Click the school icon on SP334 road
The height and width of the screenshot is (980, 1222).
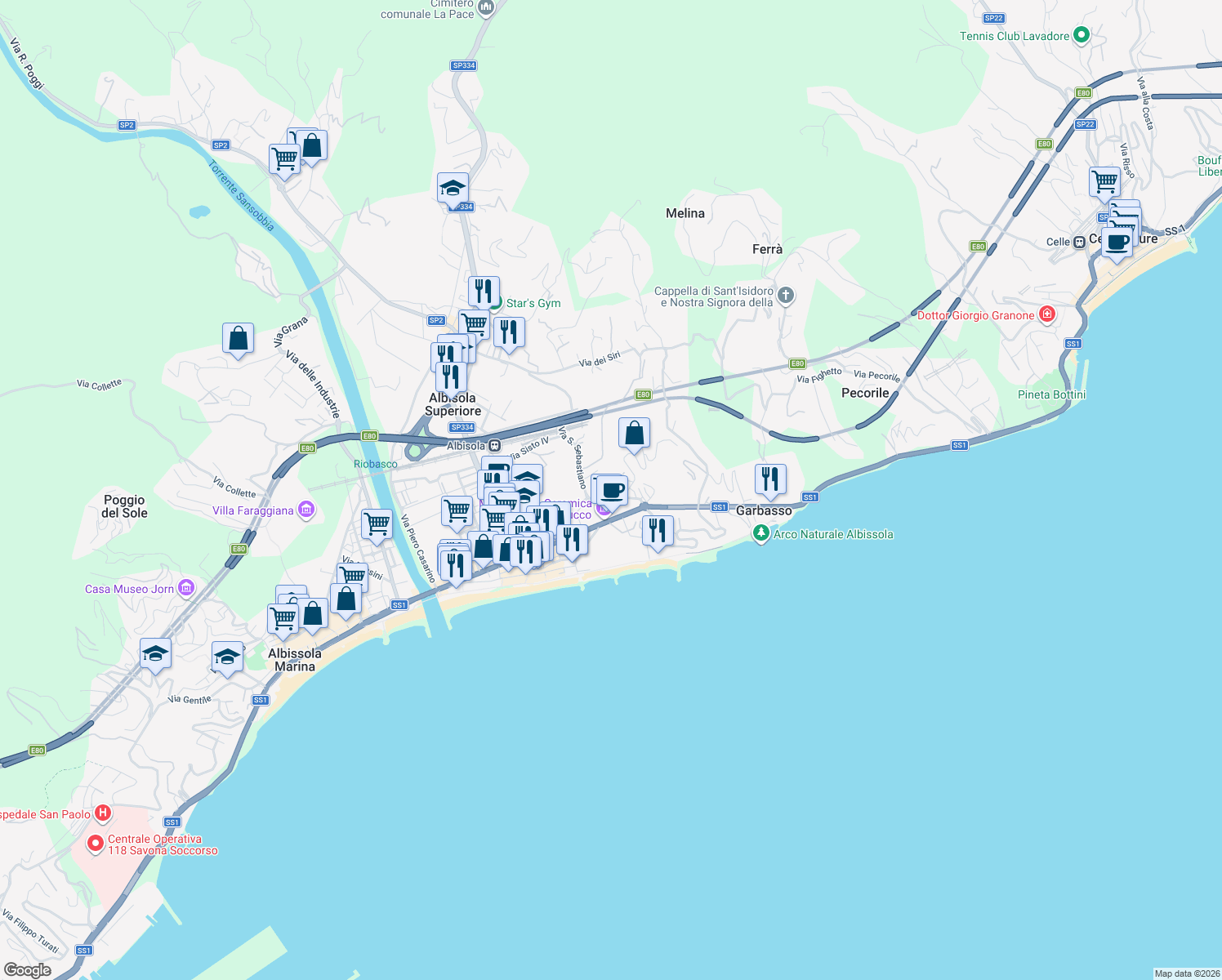(x=453, y=186)
